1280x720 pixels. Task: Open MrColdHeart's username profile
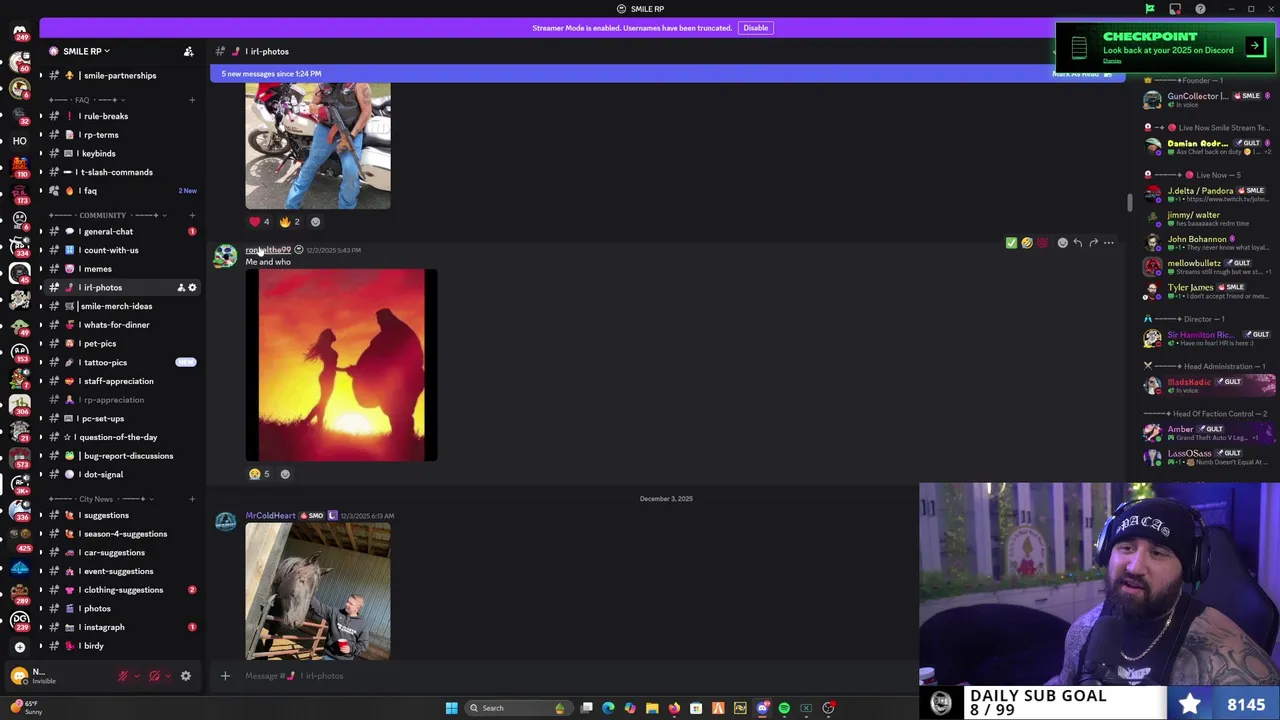click(270, 516)
